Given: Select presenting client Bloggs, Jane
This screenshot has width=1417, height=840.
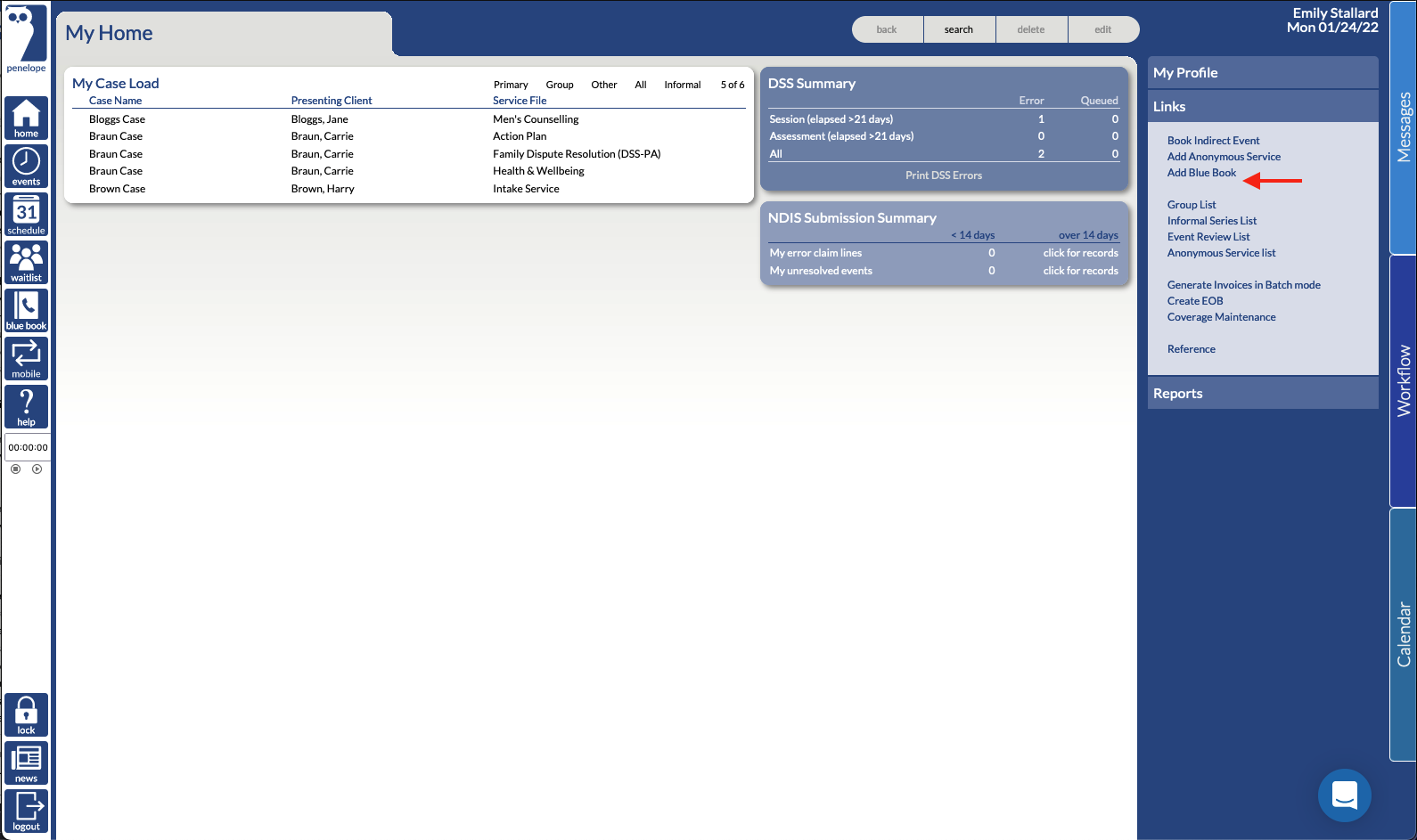Looking at the screenshot, I should pyautogui.click(x=319, y=119).
